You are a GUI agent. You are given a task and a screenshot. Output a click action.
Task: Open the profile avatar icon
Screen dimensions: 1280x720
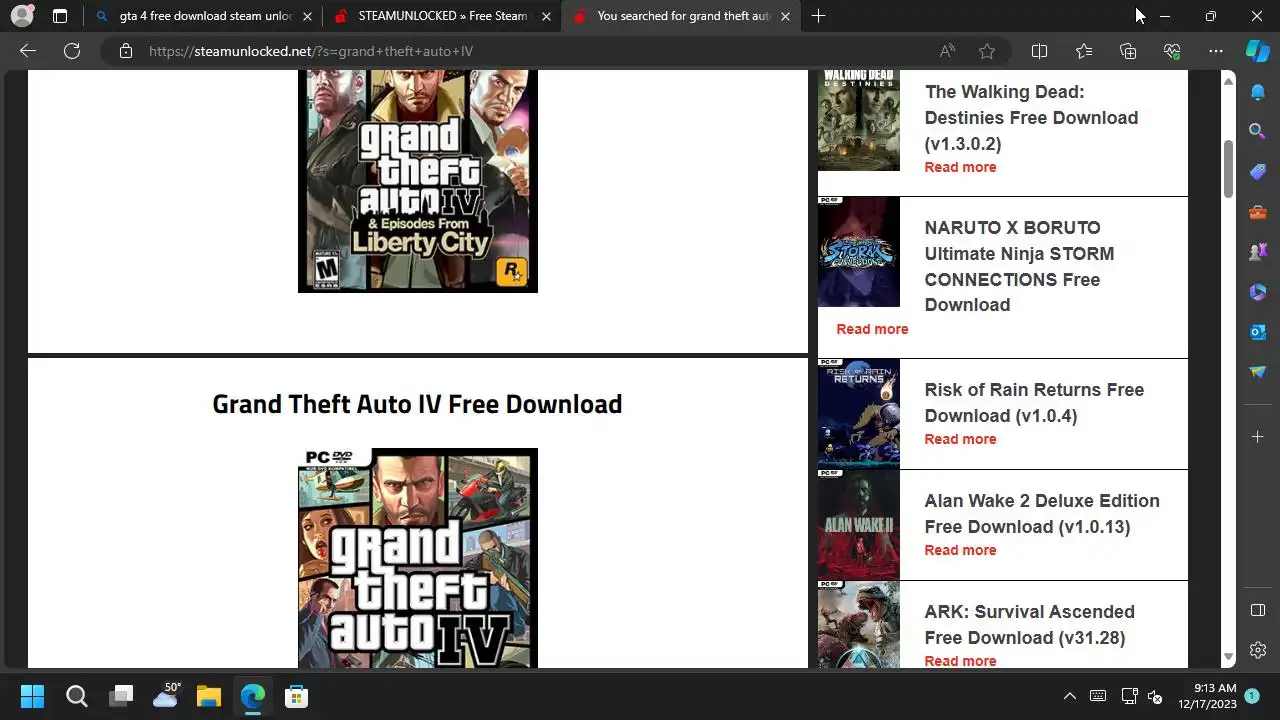(x=21, y=16)
